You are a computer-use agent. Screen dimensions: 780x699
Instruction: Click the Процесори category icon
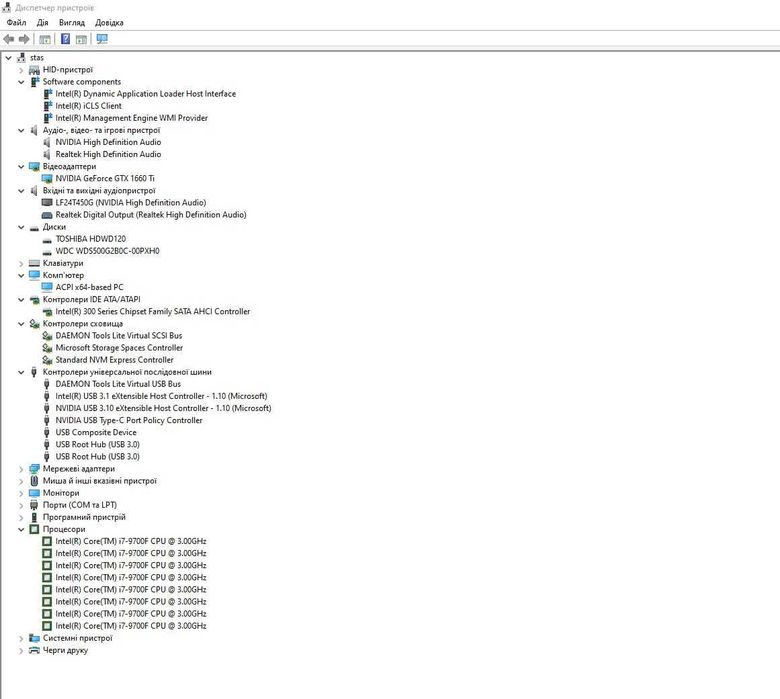34,529
